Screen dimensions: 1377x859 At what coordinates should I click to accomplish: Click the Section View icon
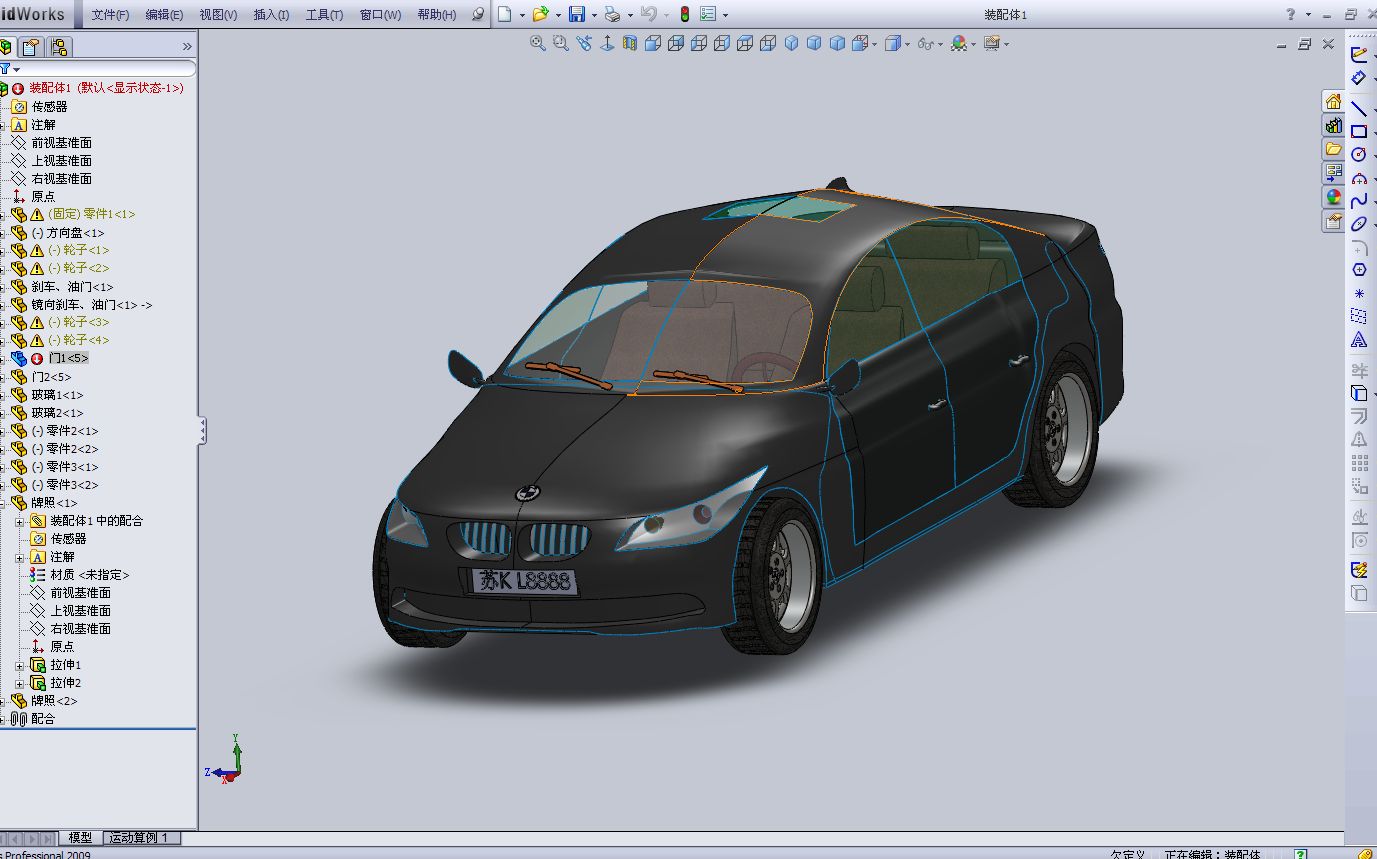[x=630, y=43]
